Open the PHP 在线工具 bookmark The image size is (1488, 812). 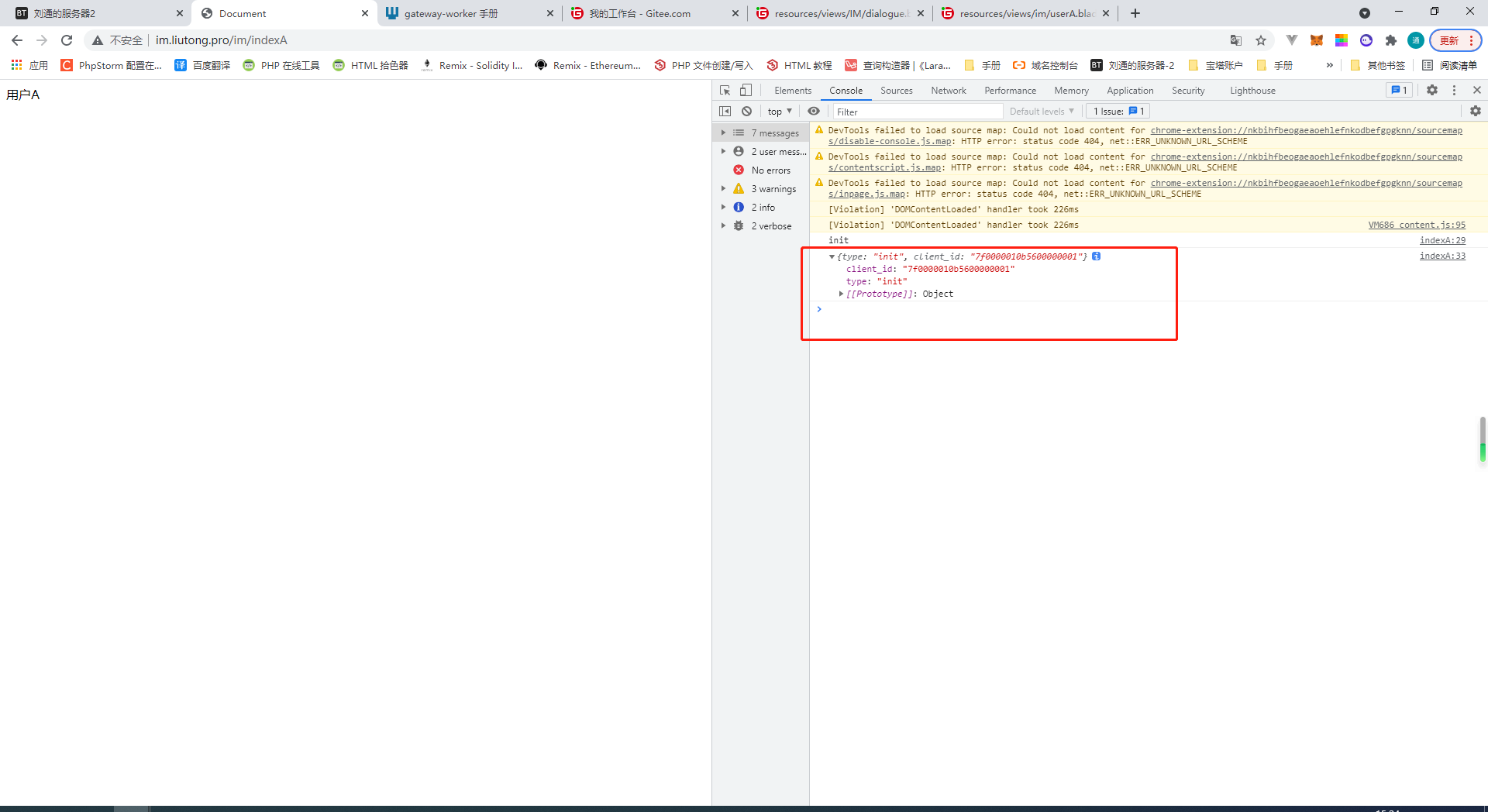[281, 65]
